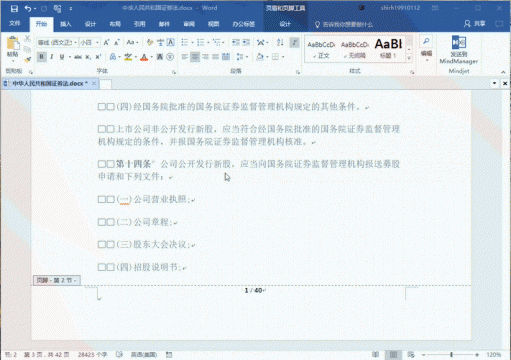Sort text with A-Z sort icon
This screenshot has height=360, width=511.
click(x=280, y=42)
